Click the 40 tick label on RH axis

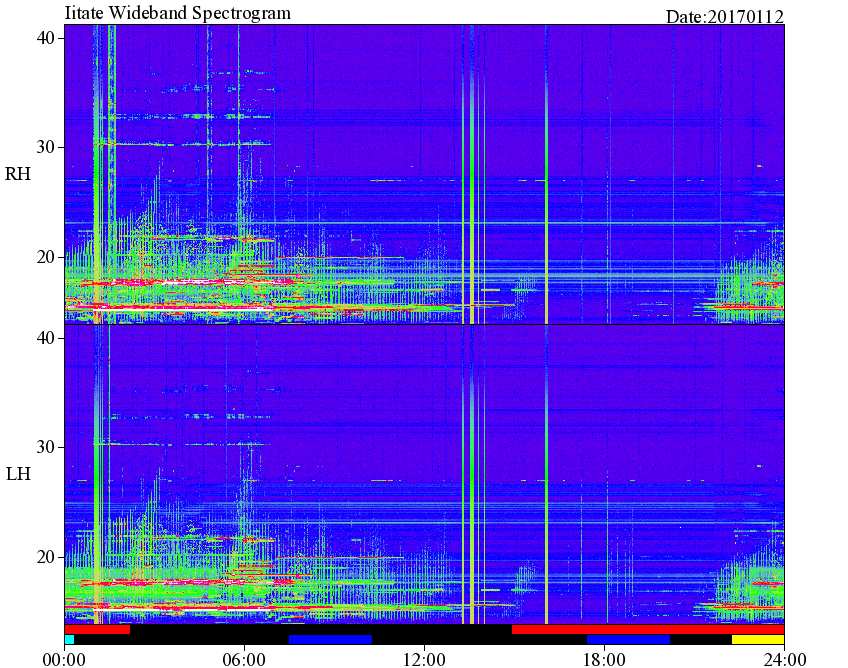[45, 38]
